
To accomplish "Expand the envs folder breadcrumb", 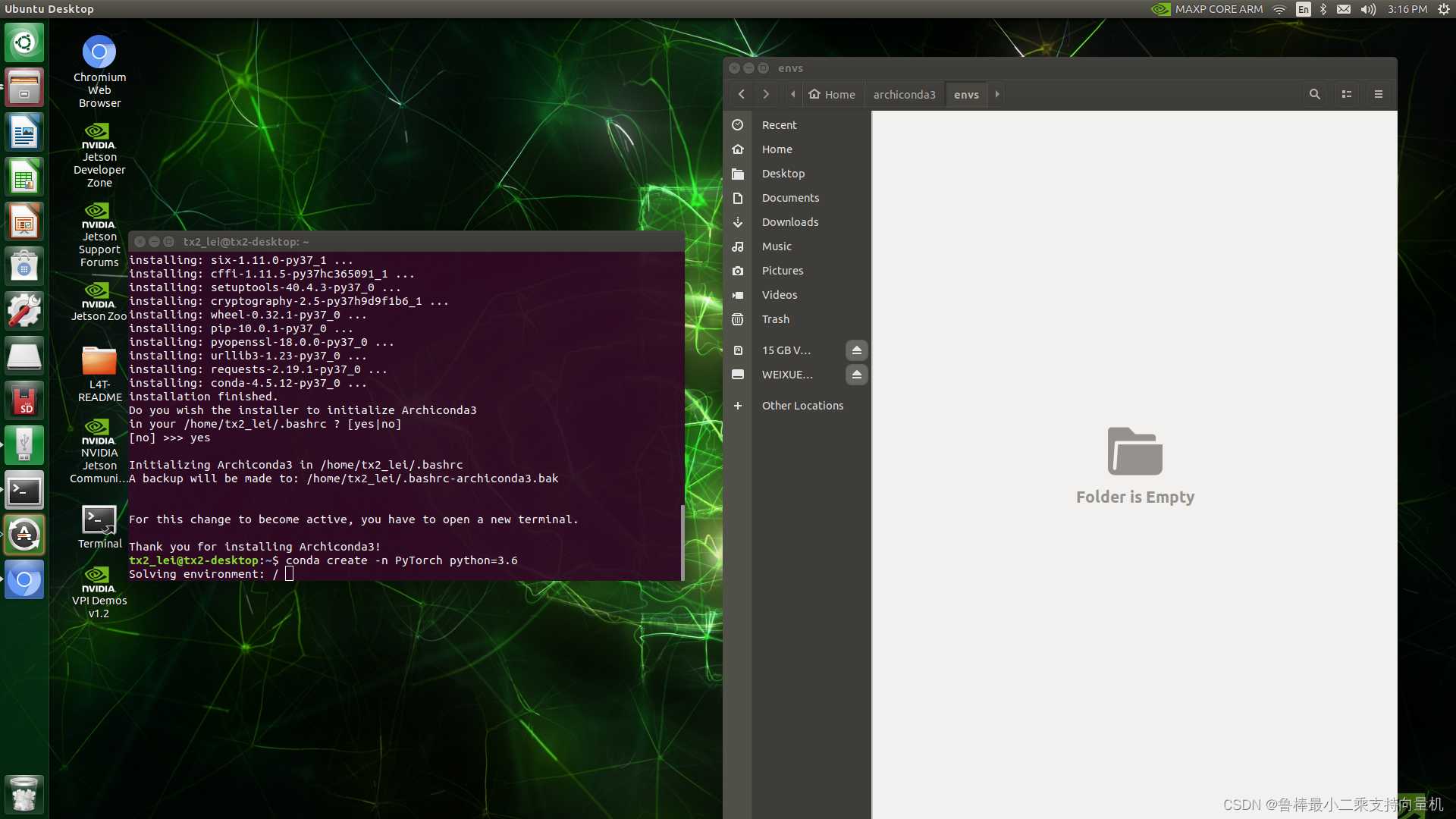I will tap(996, 94).
